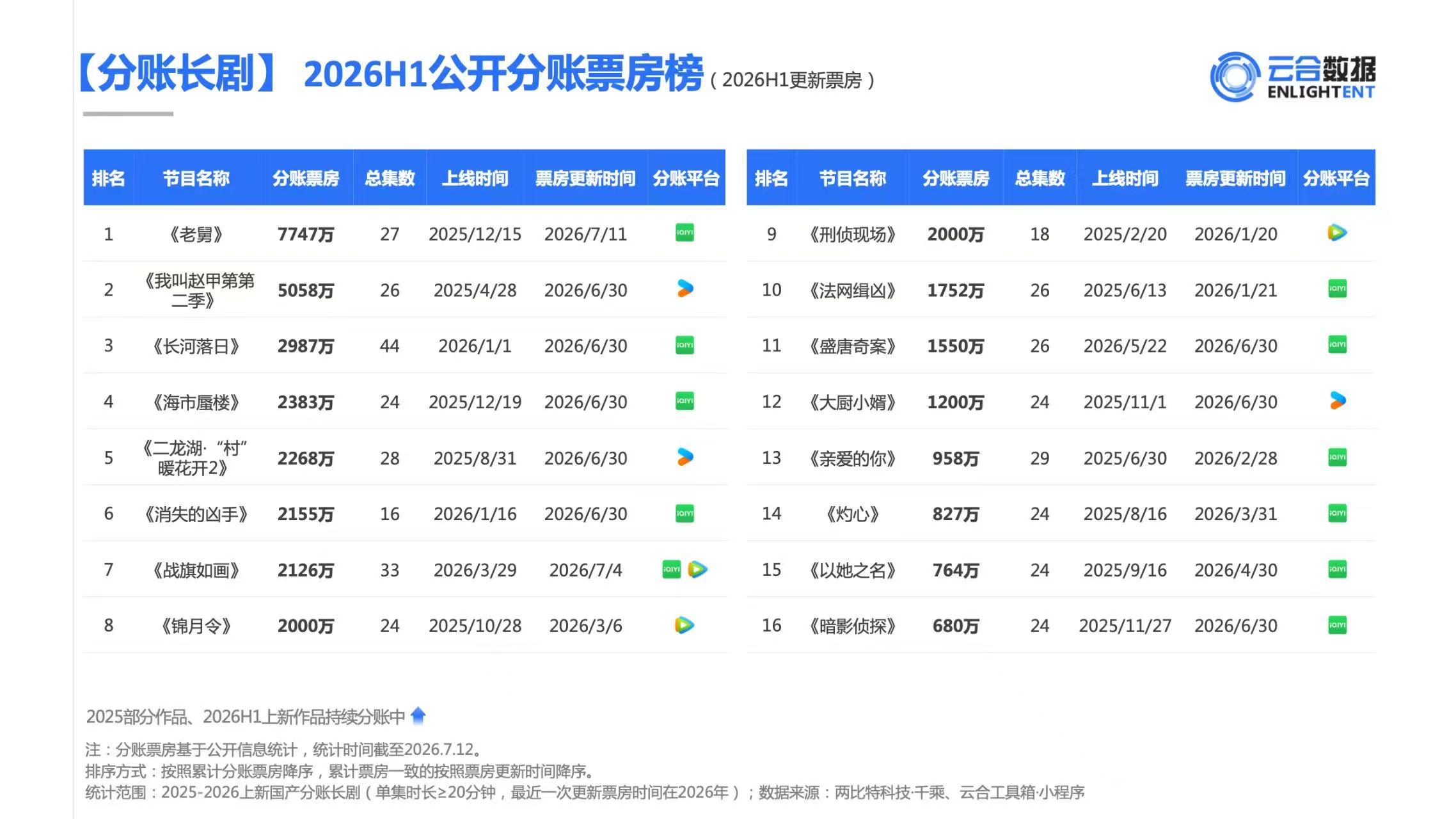Select the title 《亲爱的你》
1456x819 pixels.
pyautogui.click(x=853, y=458)
